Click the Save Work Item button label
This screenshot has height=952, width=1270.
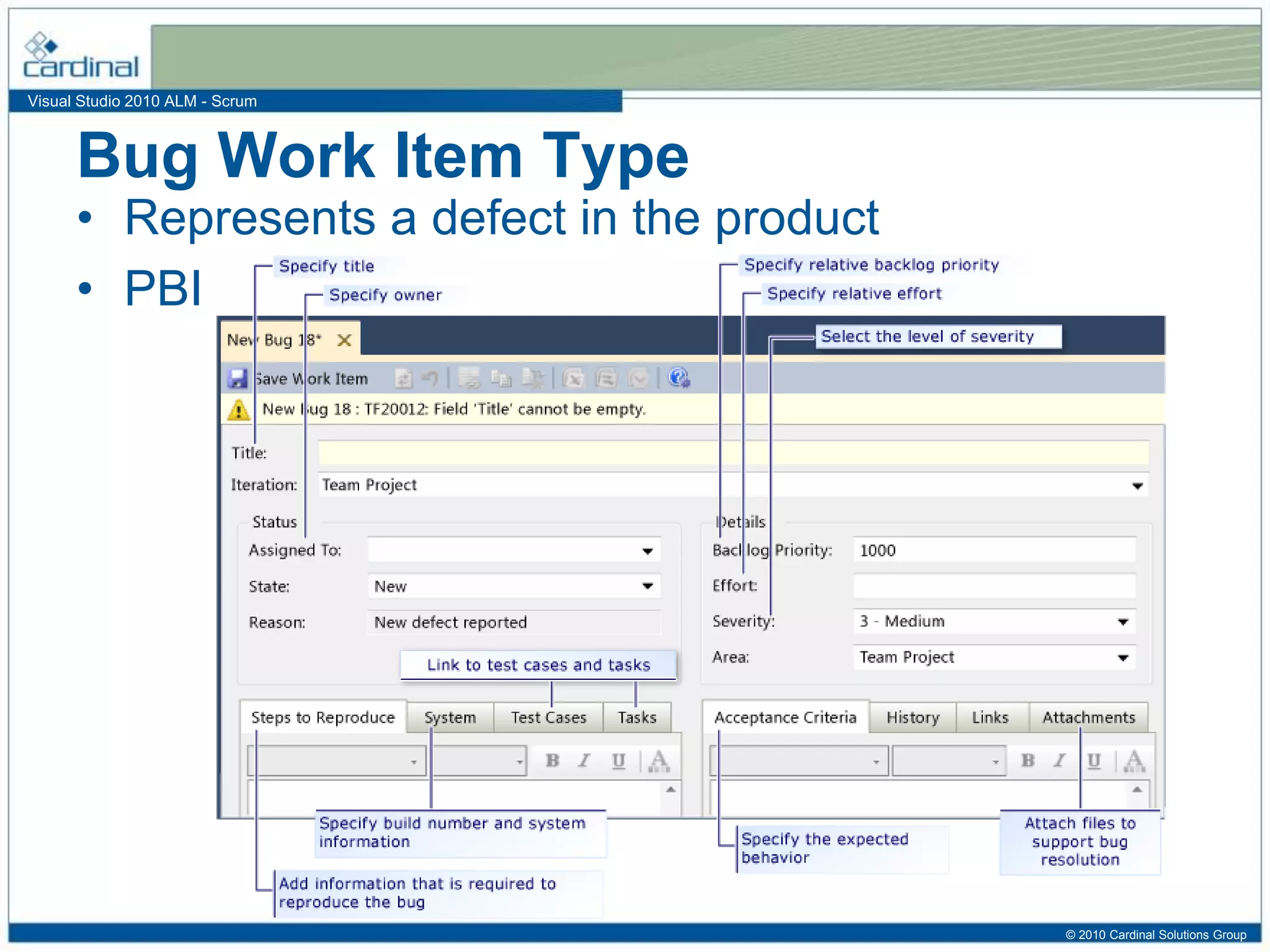[312, 379]
